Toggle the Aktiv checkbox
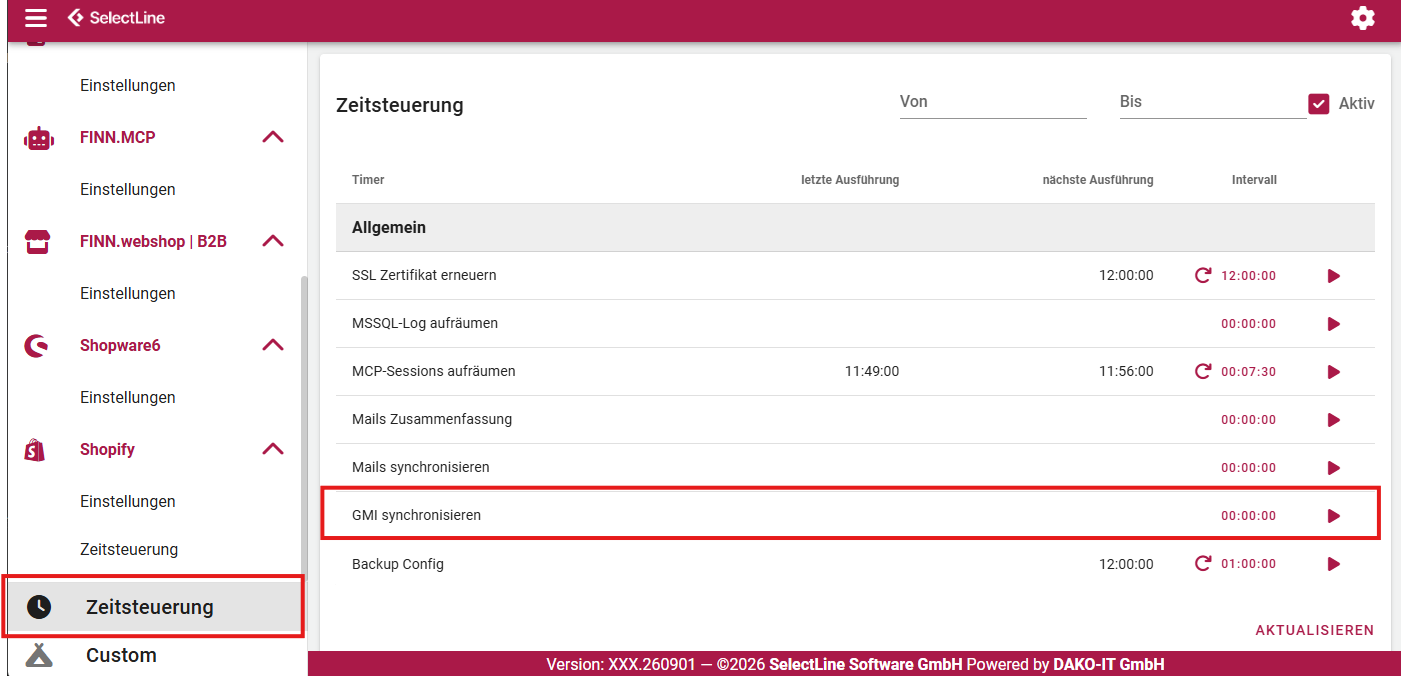This screenshot has width=1401, height=676. 1319,103
